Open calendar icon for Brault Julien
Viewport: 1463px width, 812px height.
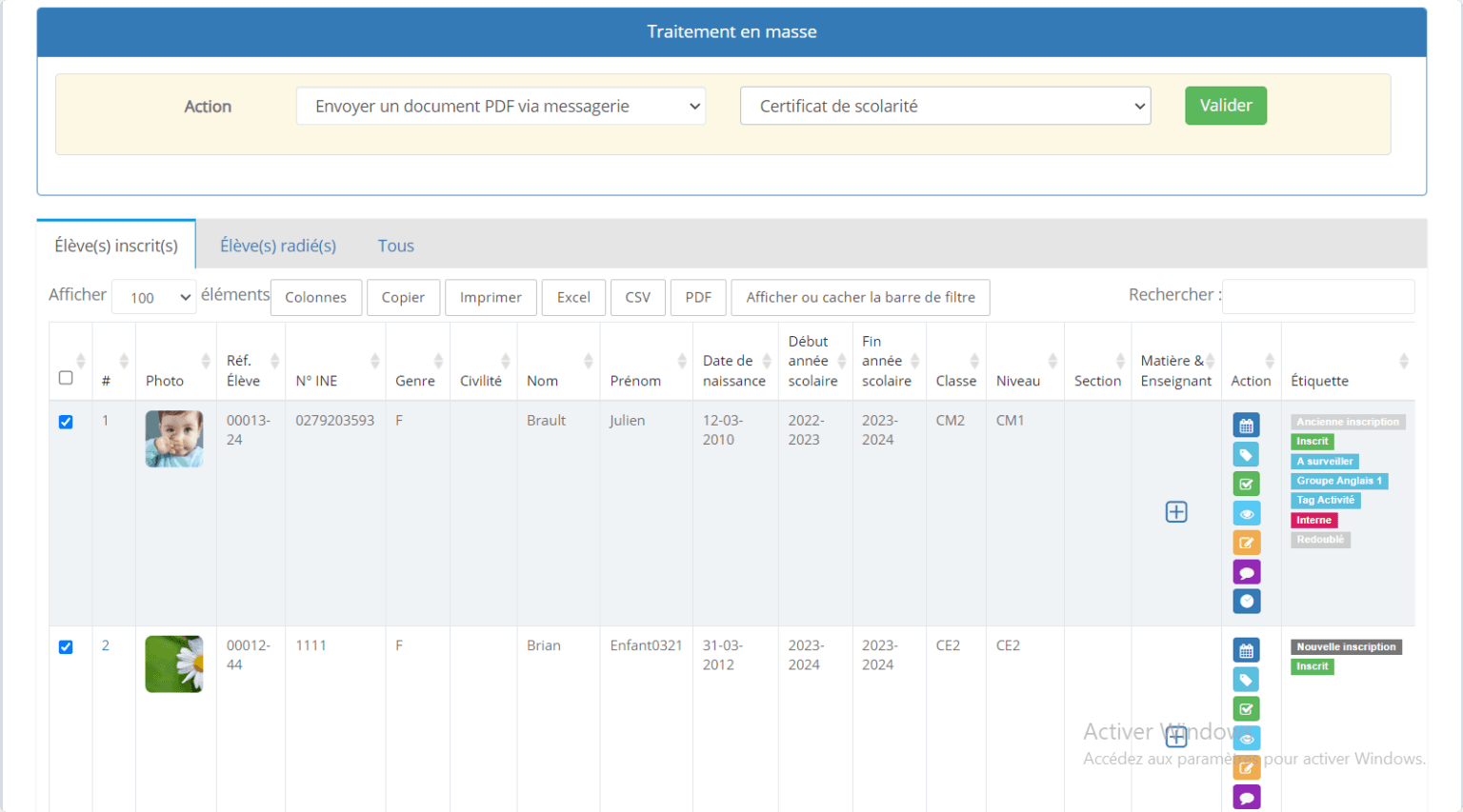pos(1246,426)
